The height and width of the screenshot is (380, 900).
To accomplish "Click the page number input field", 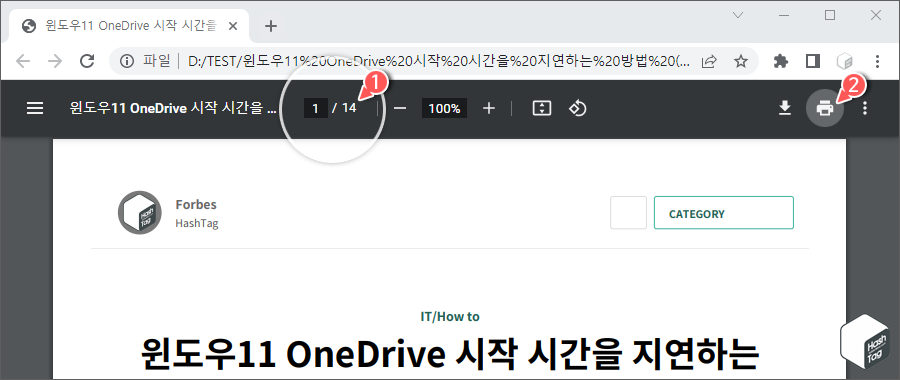I will coord(315,108).
